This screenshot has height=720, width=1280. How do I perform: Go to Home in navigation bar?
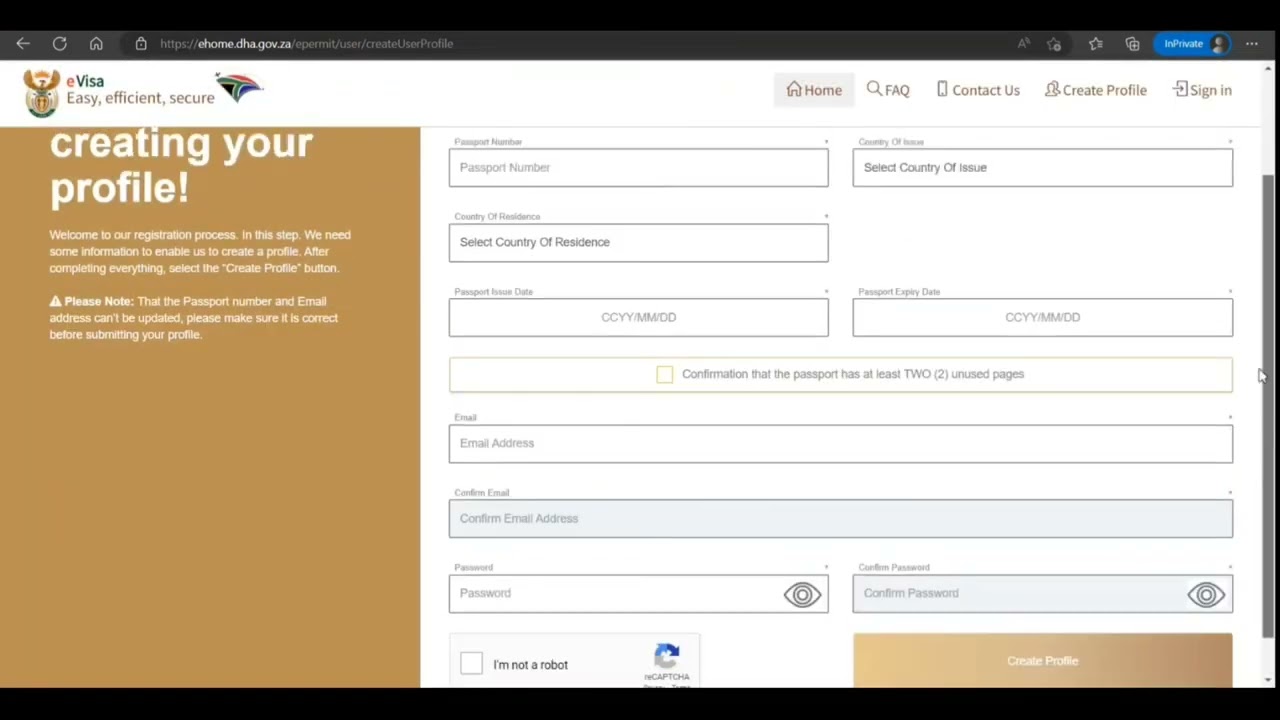tap(814, 90)
